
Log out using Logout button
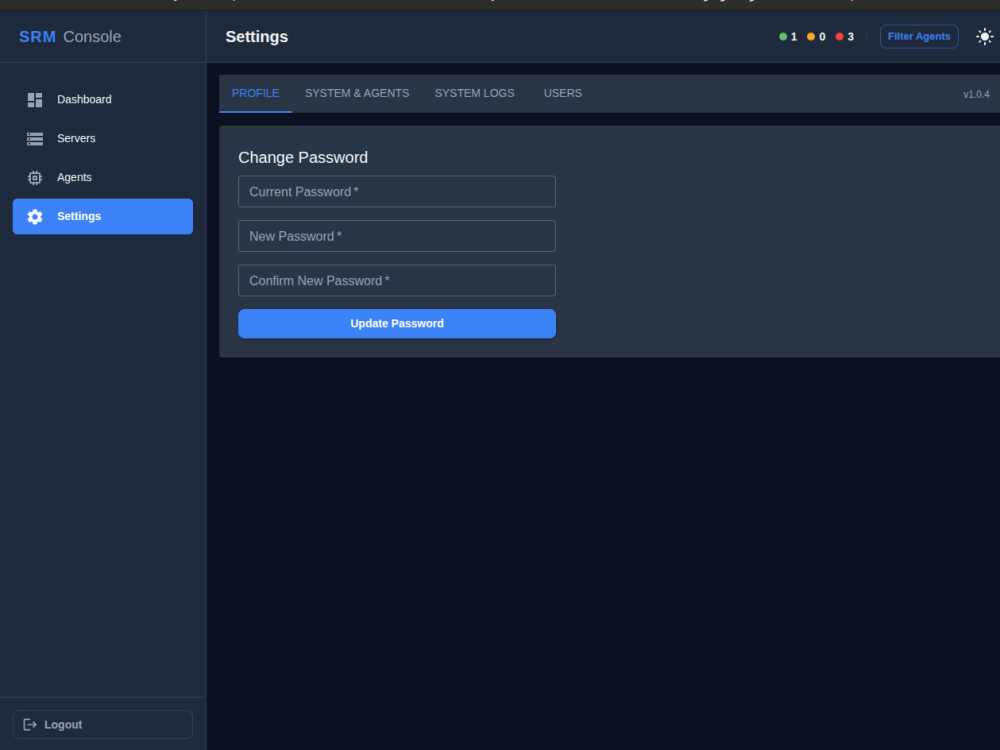(103, 724)
